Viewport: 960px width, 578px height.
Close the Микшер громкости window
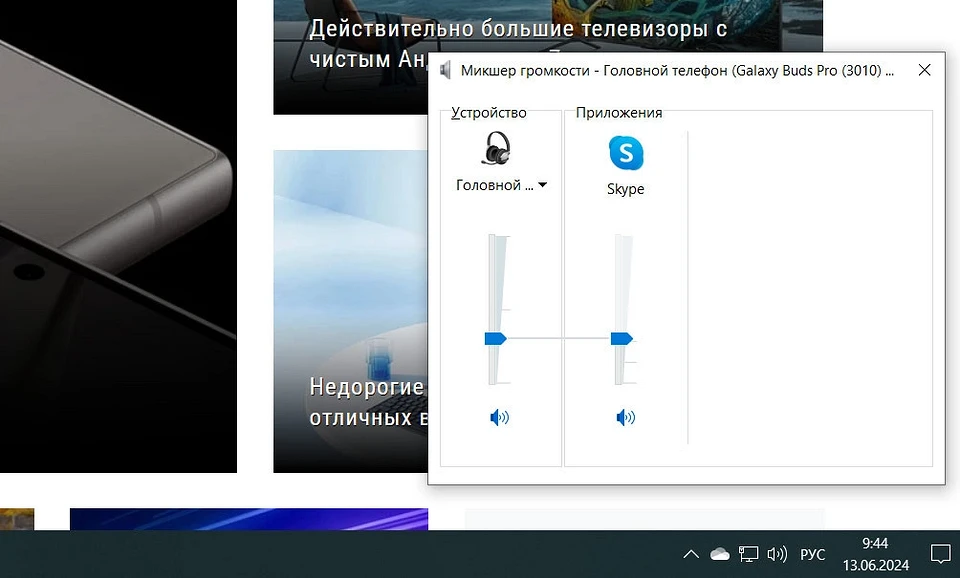(924, 70)
